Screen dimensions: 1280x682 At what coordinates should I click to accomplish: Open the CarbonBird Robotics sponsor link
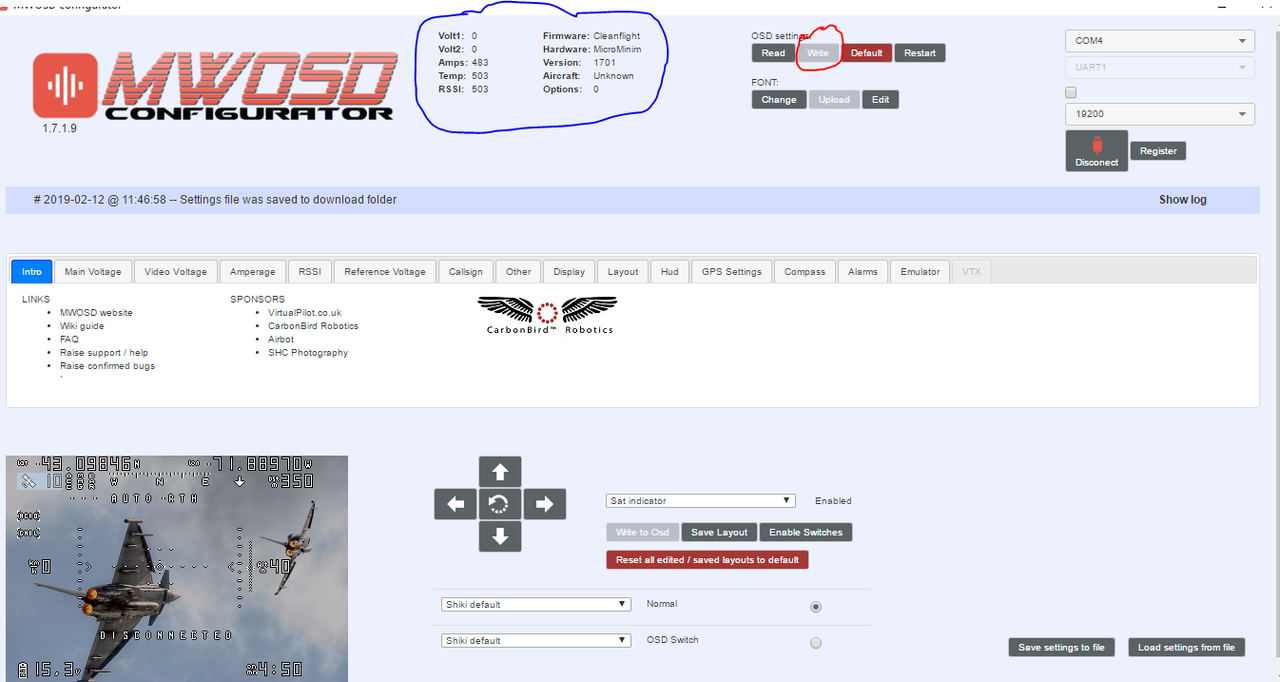tap(313, 326)
